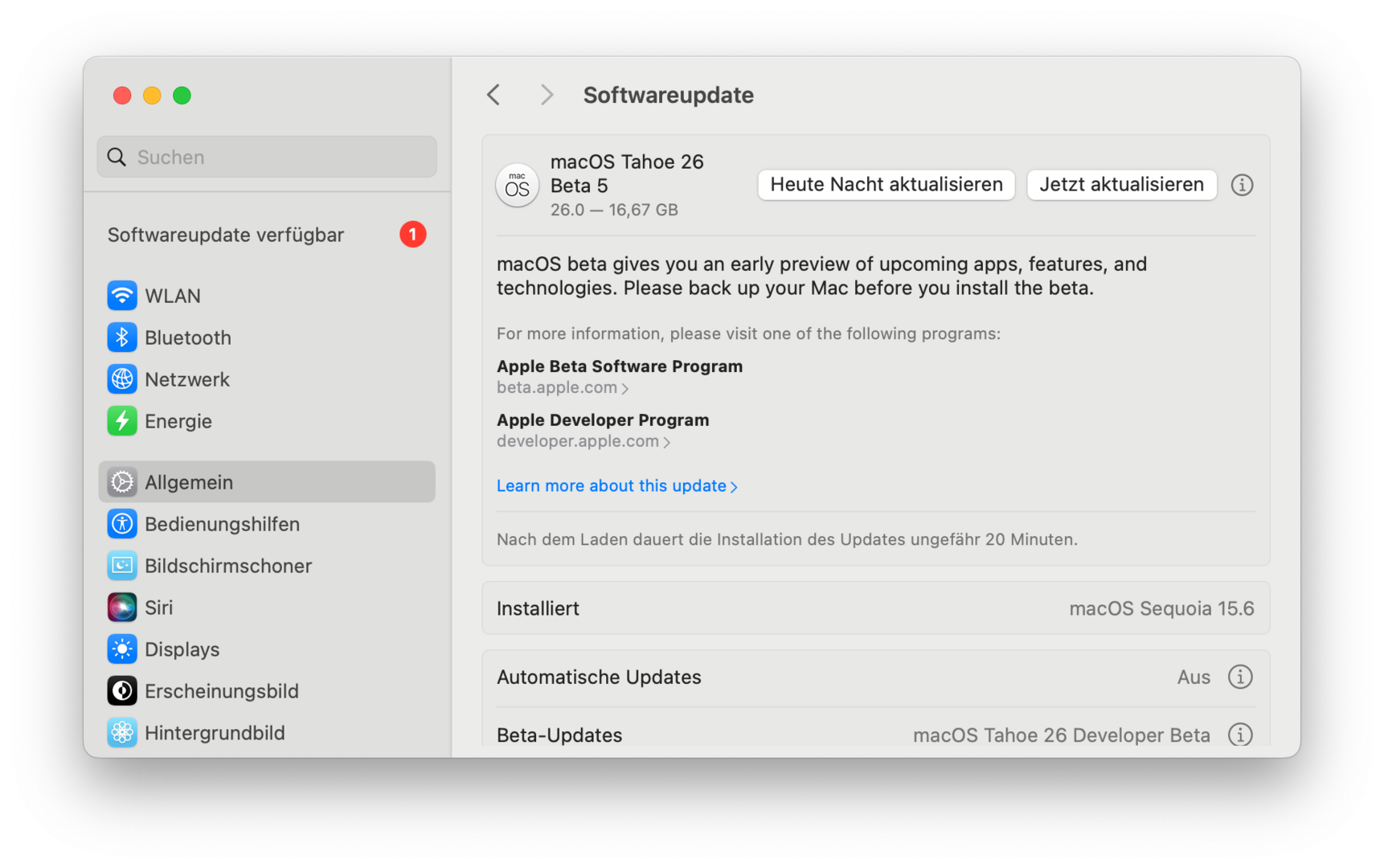Open the developer.apple.com link
This screenshot has height=868, width=1384.
click(x=583, y=441)
